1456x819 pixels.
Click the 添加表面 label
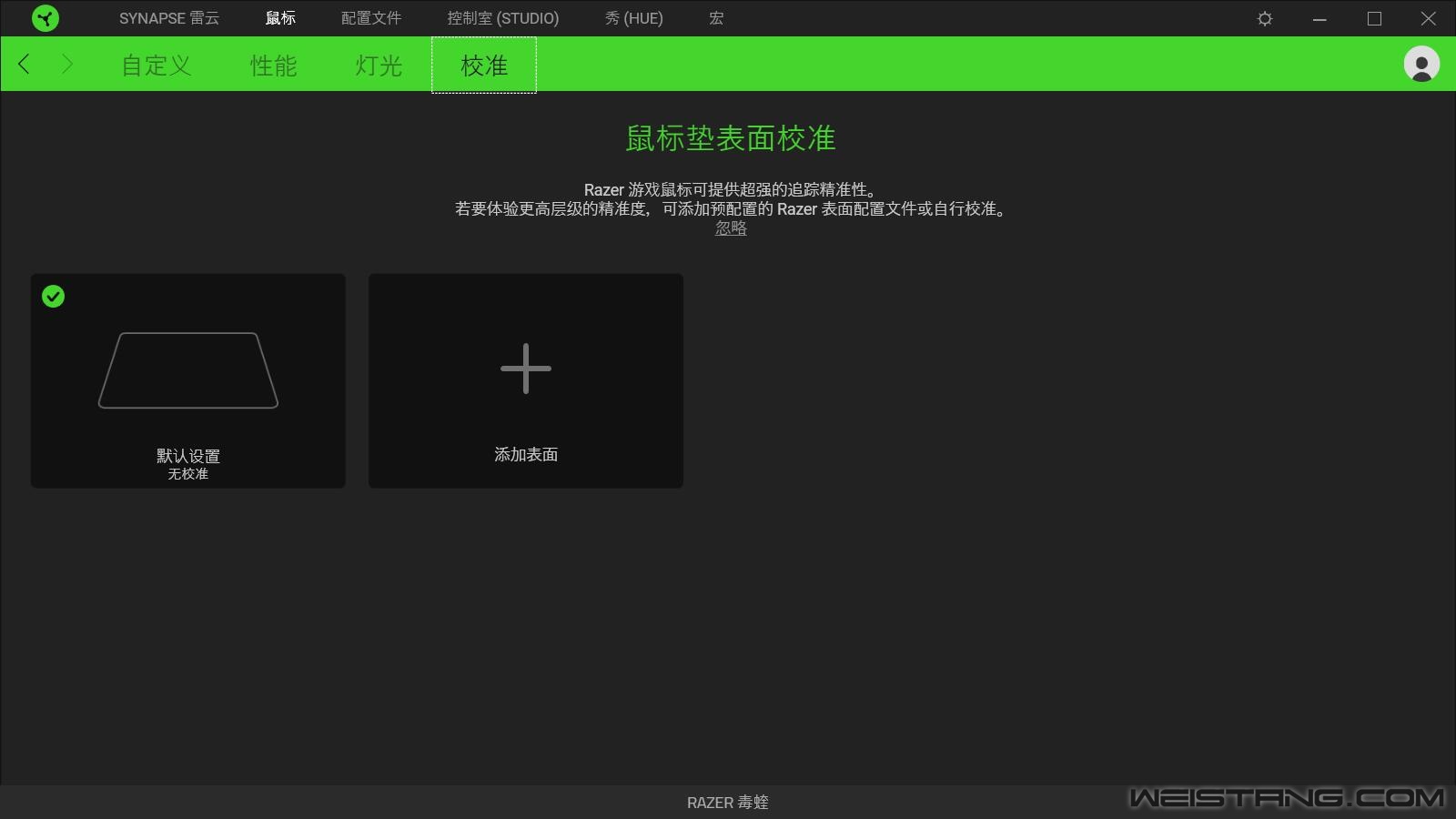(526, 454)
